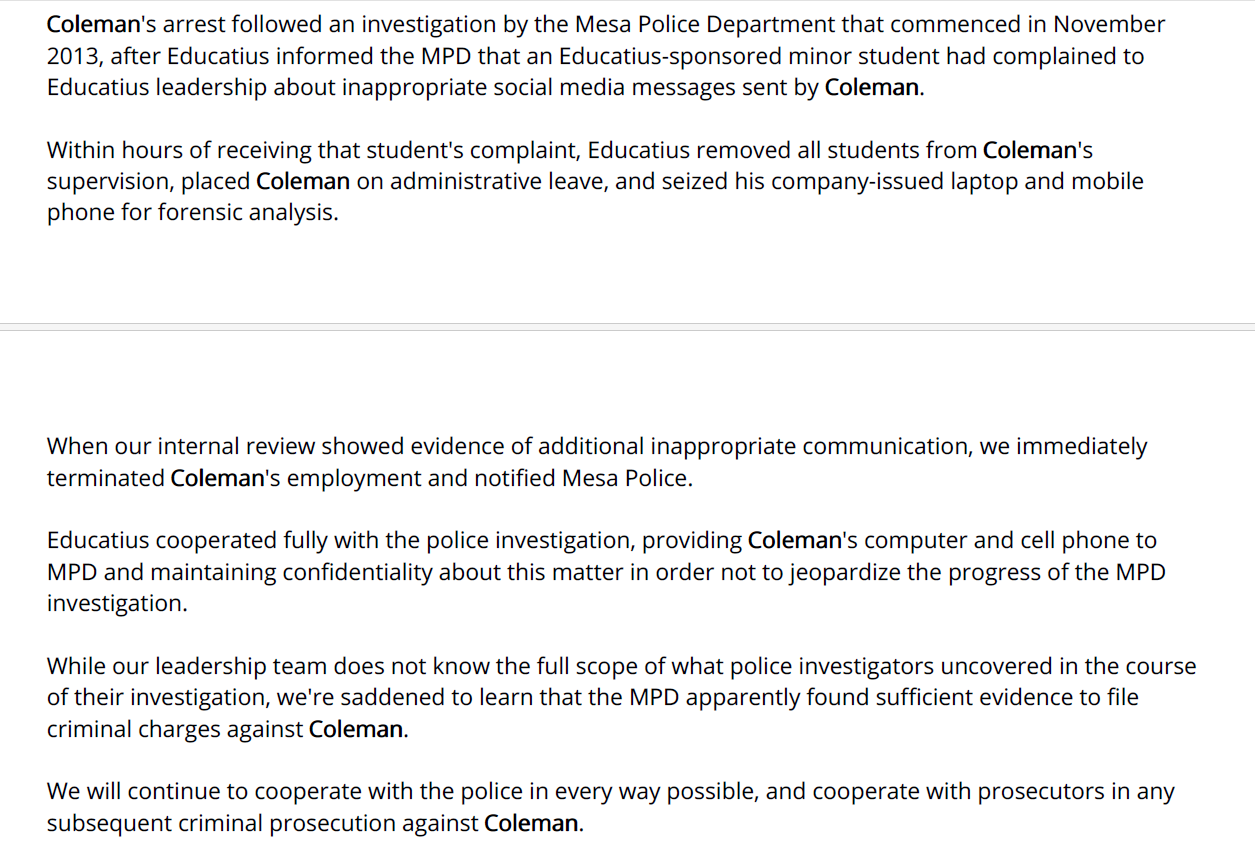This screenshot has width=1255, height=864.
Task: Click the words "When our internal review"
Action: pos(181,447)
